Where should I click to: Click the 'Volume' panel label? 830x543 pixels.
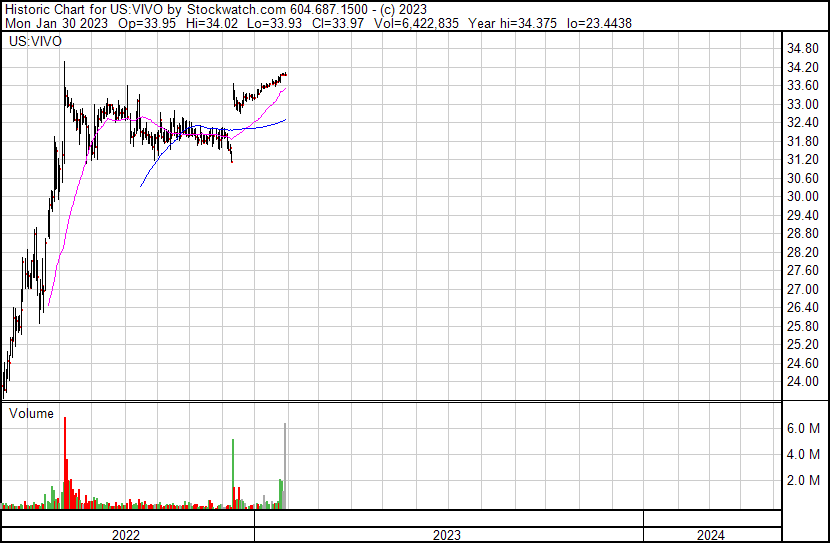pyautogui.click(x=31, y=413)
